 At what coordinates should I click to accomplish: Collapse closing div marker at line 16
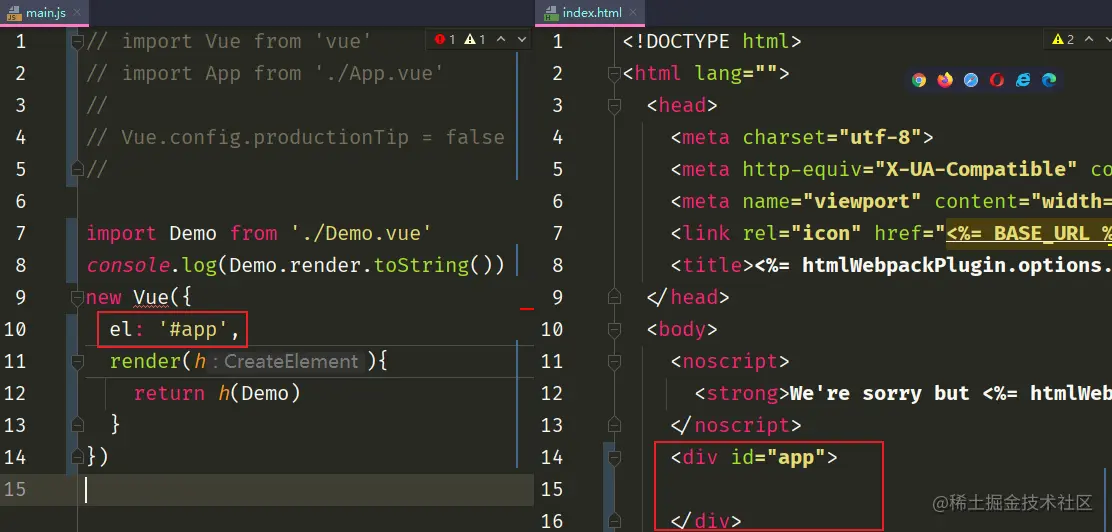point(614,521)
